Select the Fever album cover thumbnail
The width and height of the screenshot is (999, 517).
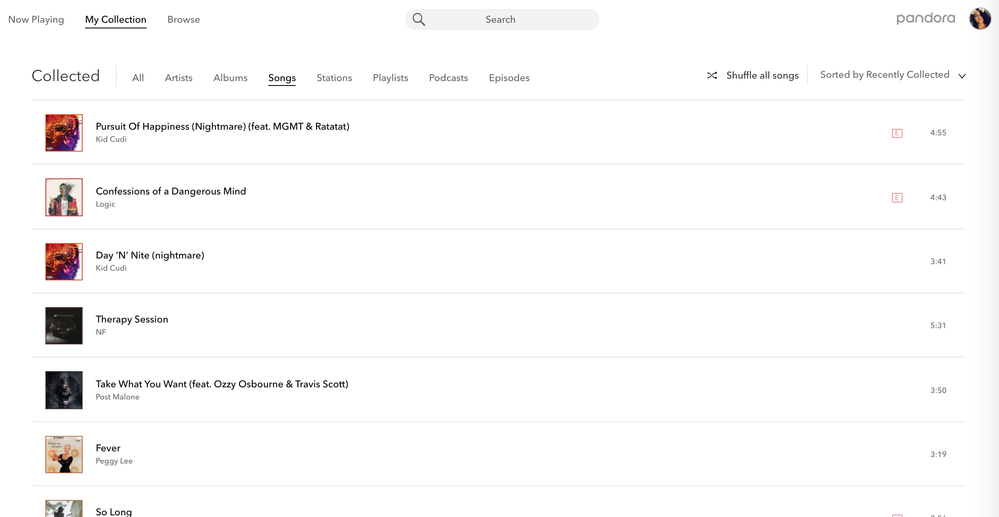point(64,455)
